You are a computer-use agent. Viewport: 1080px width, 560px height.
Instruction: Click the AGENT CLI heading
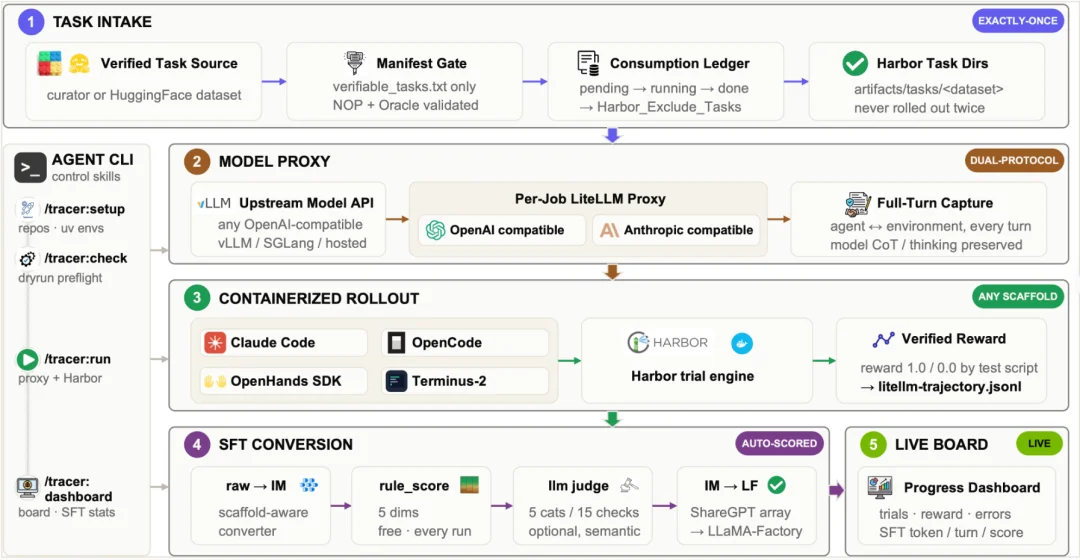(x=92, y=160)
